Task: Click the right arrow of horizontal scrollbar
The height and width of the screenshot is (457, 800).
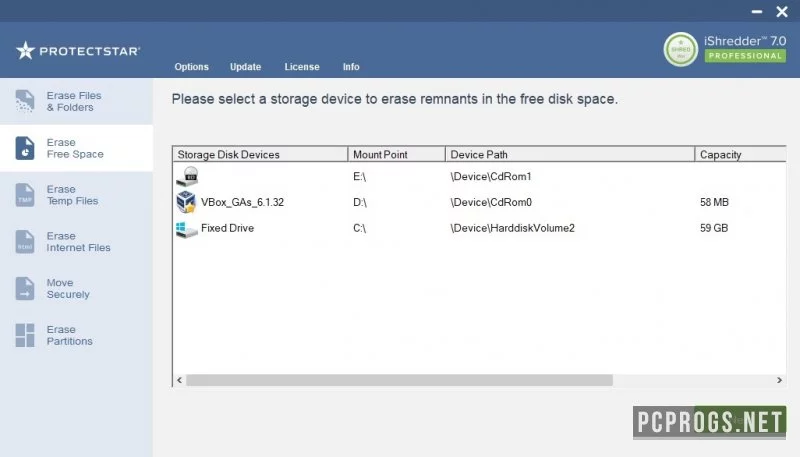Action: point(779,380)
